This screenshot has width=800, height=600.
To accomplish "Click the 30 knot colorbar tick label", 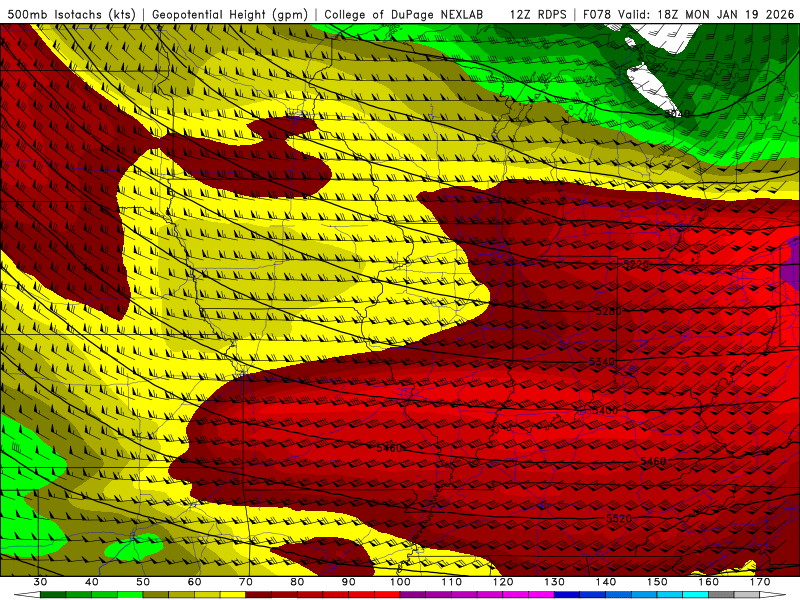I will tap(40, 582).
